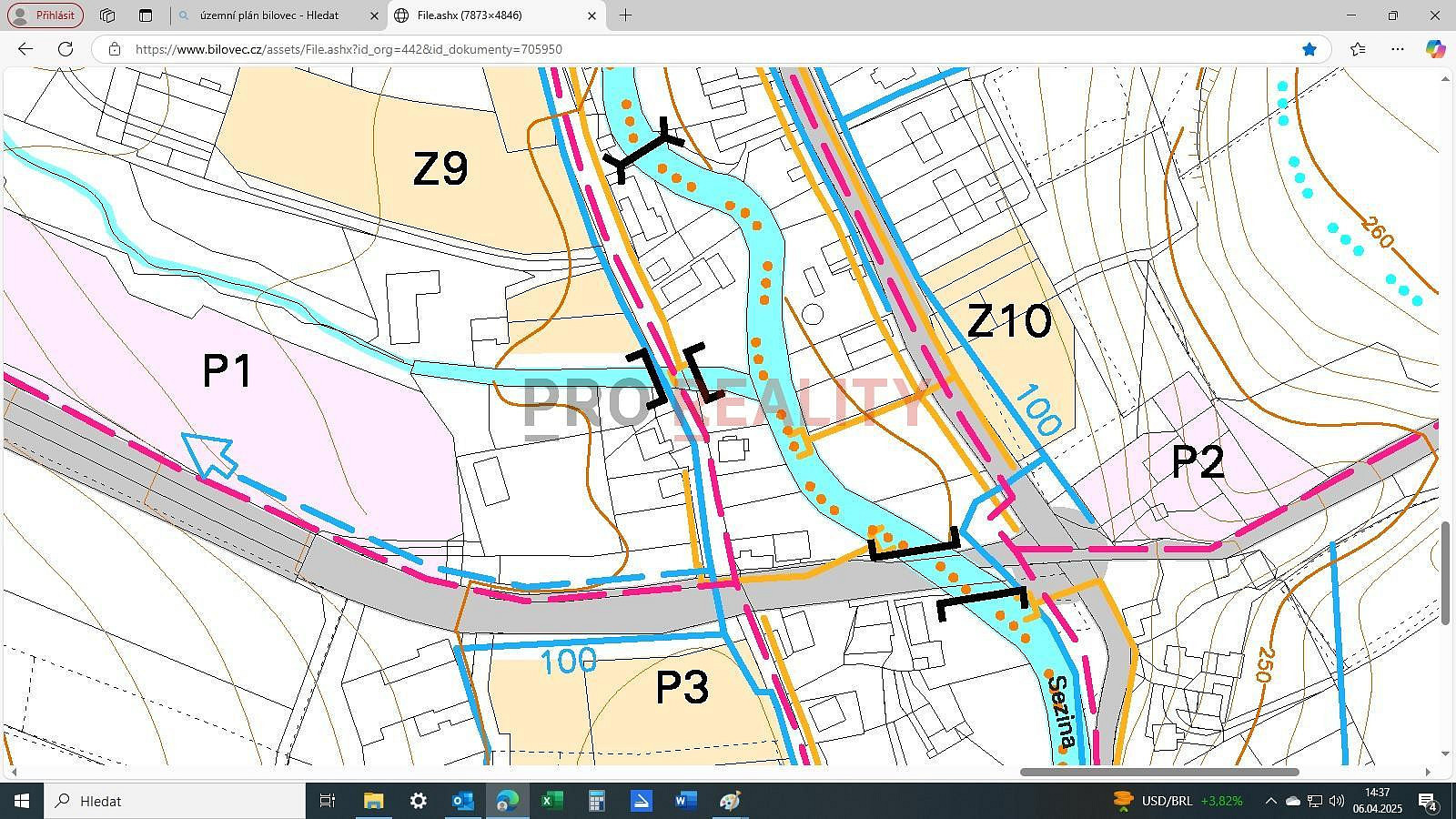The height and width of the screenshot is (819, 1456).
Task: Toggle the favorite star in address bar
Action: coord(1309,49)
